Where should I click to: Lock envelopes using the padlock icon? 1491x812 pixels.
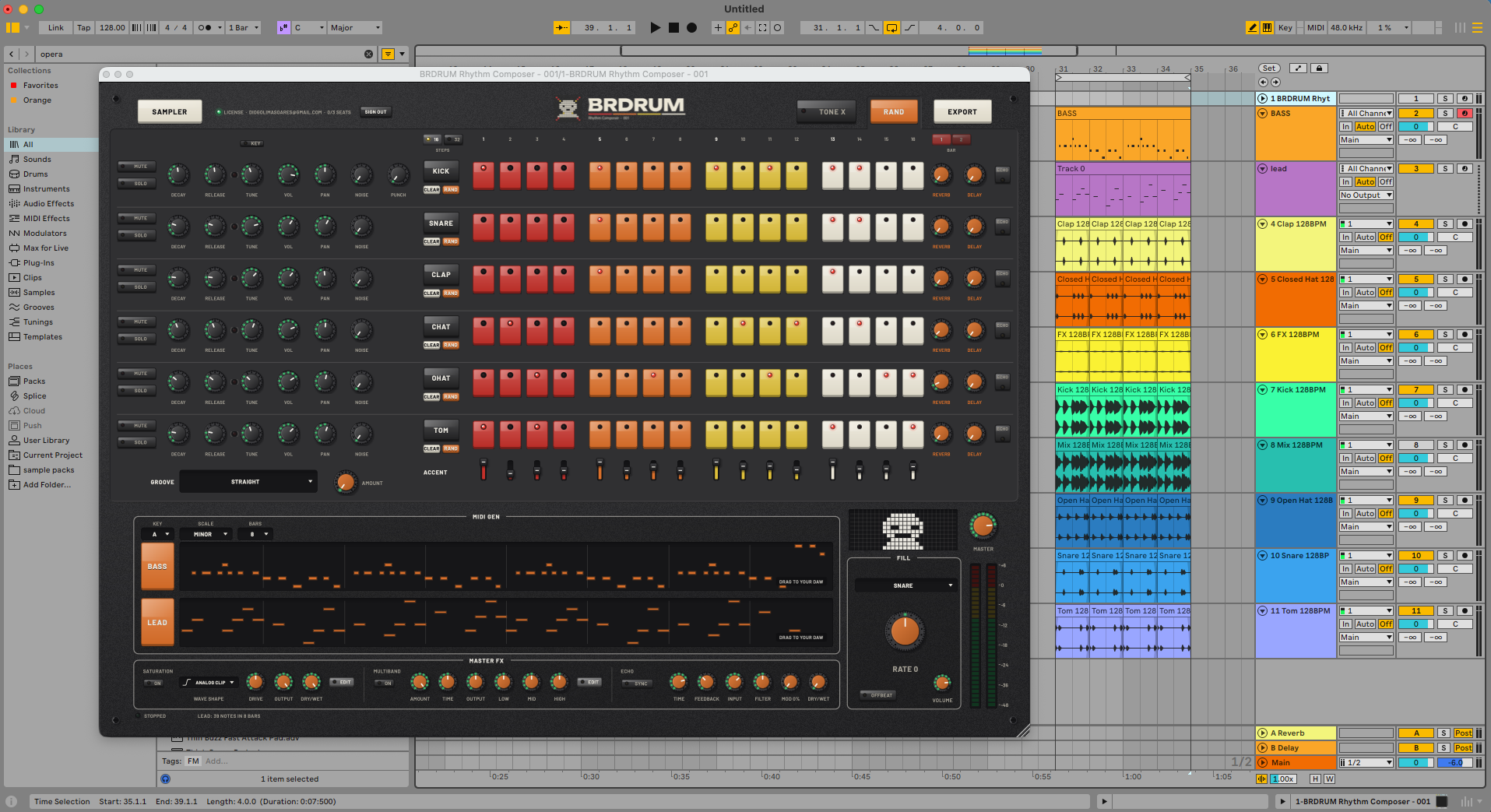[x=1319, y=69]
